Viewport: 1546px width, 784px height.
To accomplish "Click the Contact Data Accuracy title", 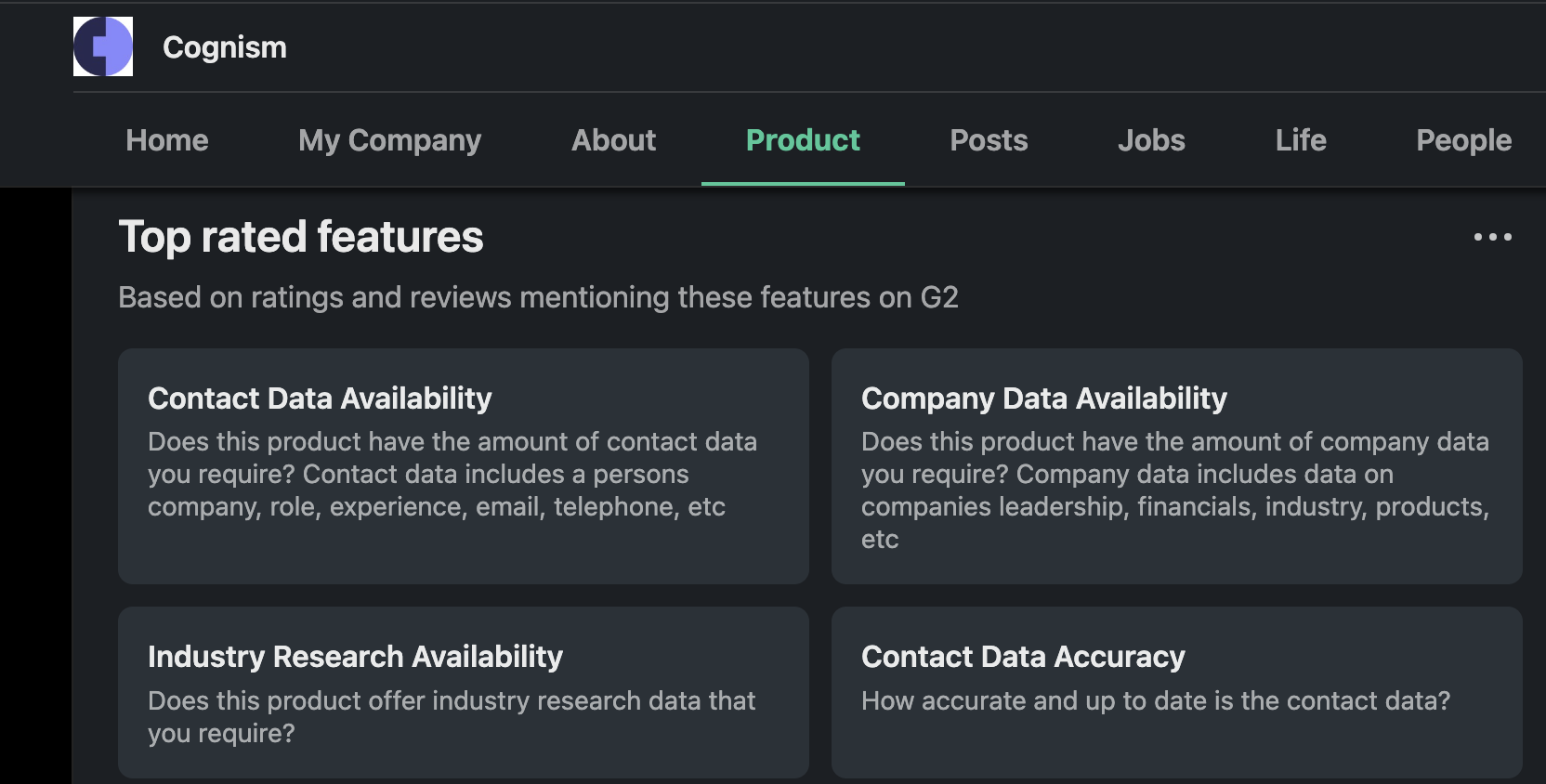I will pyautogui.click(x=1023, y=657).
